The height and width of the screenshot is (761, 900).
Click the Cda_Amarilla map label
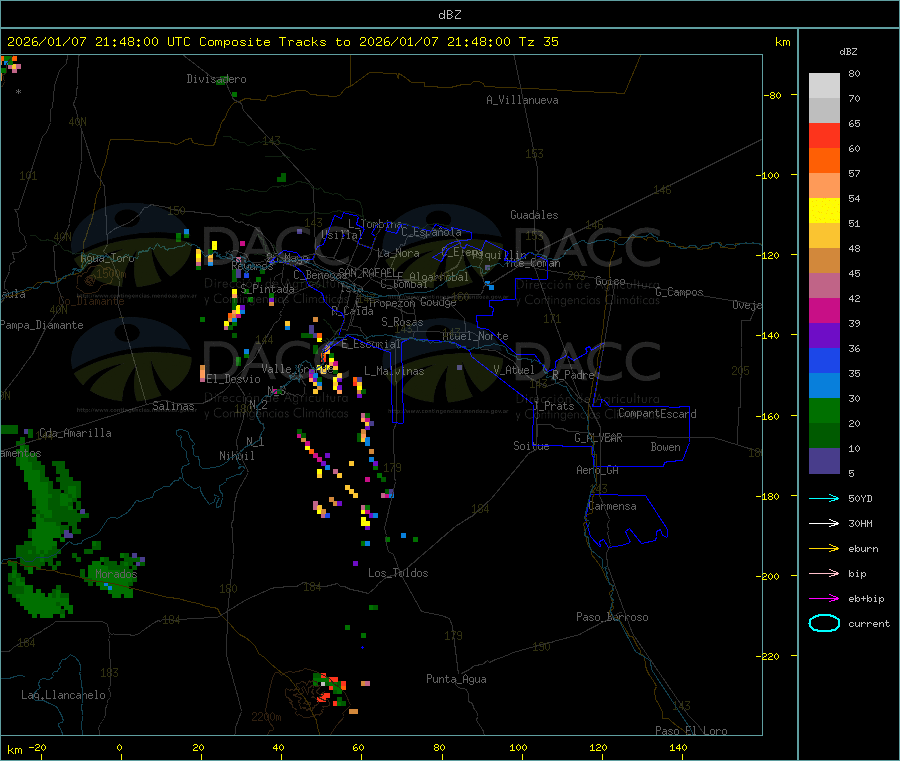75,433
